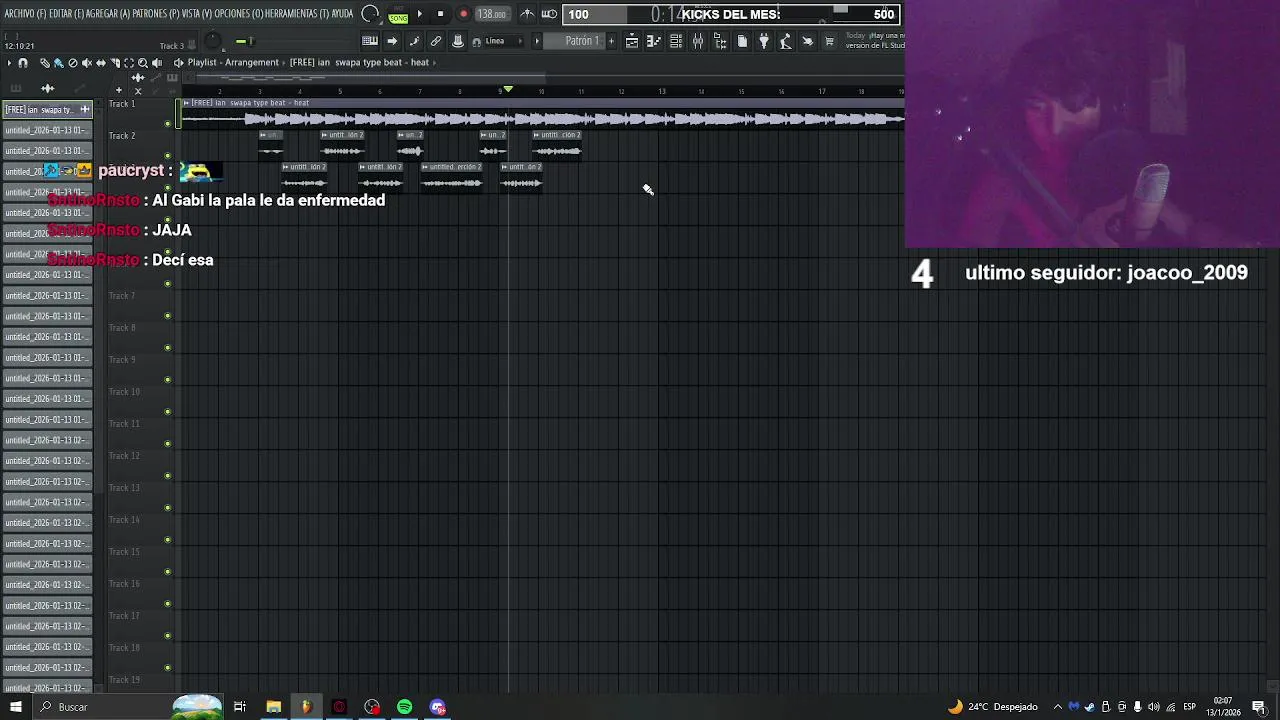Click the one-click audio recording icon
The height and width of the screenshot is (720, 1280).
(808, 41)
